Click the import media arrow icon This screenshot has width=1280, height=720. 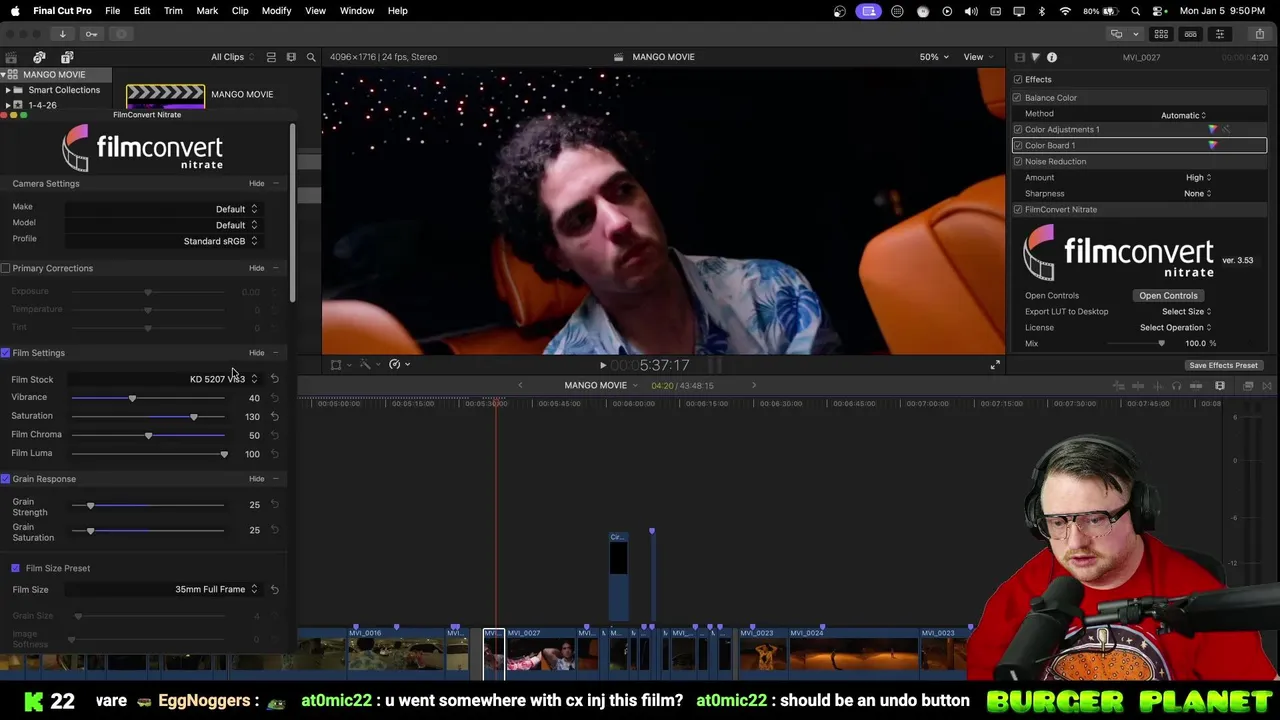[62, 34]
